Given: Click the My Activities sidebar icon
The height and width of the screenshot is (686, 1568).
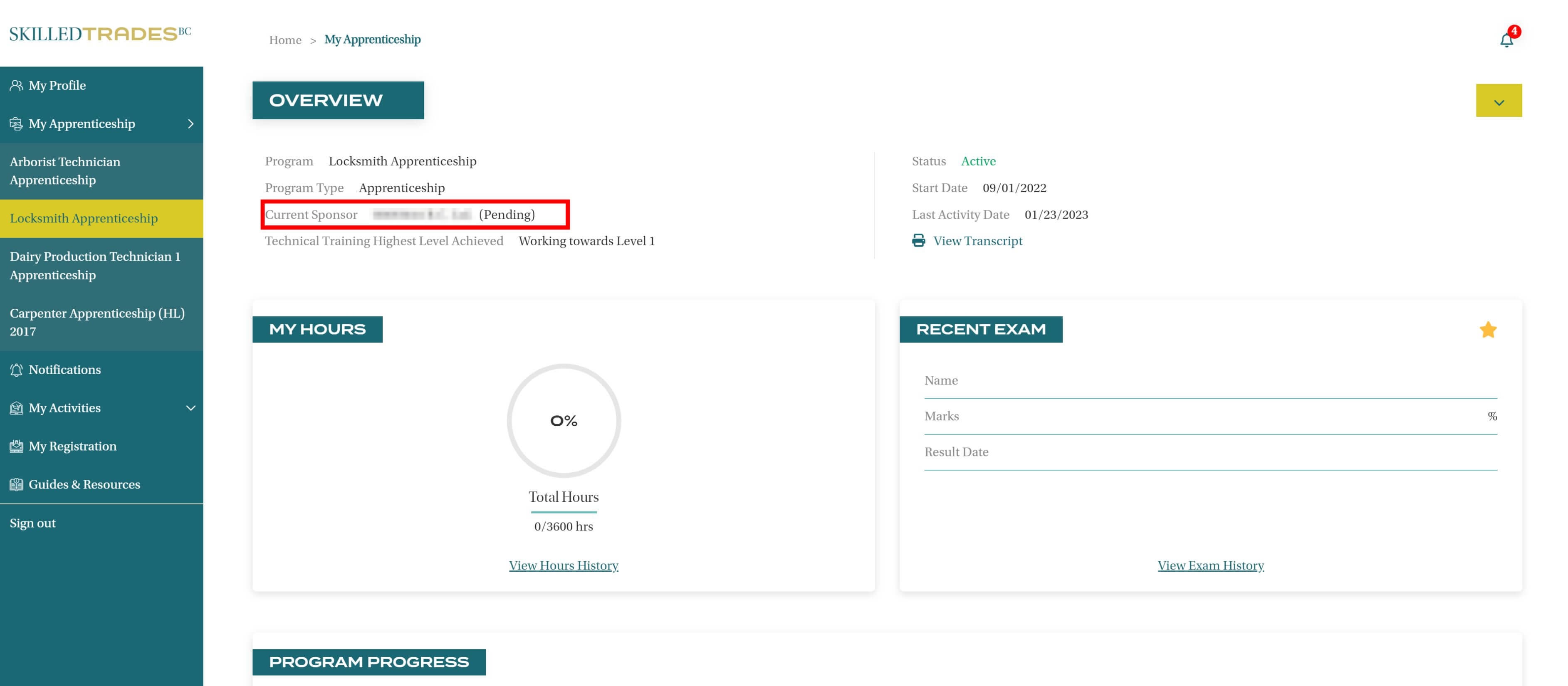Looking at the screenshot, I should tap(17, 408).
